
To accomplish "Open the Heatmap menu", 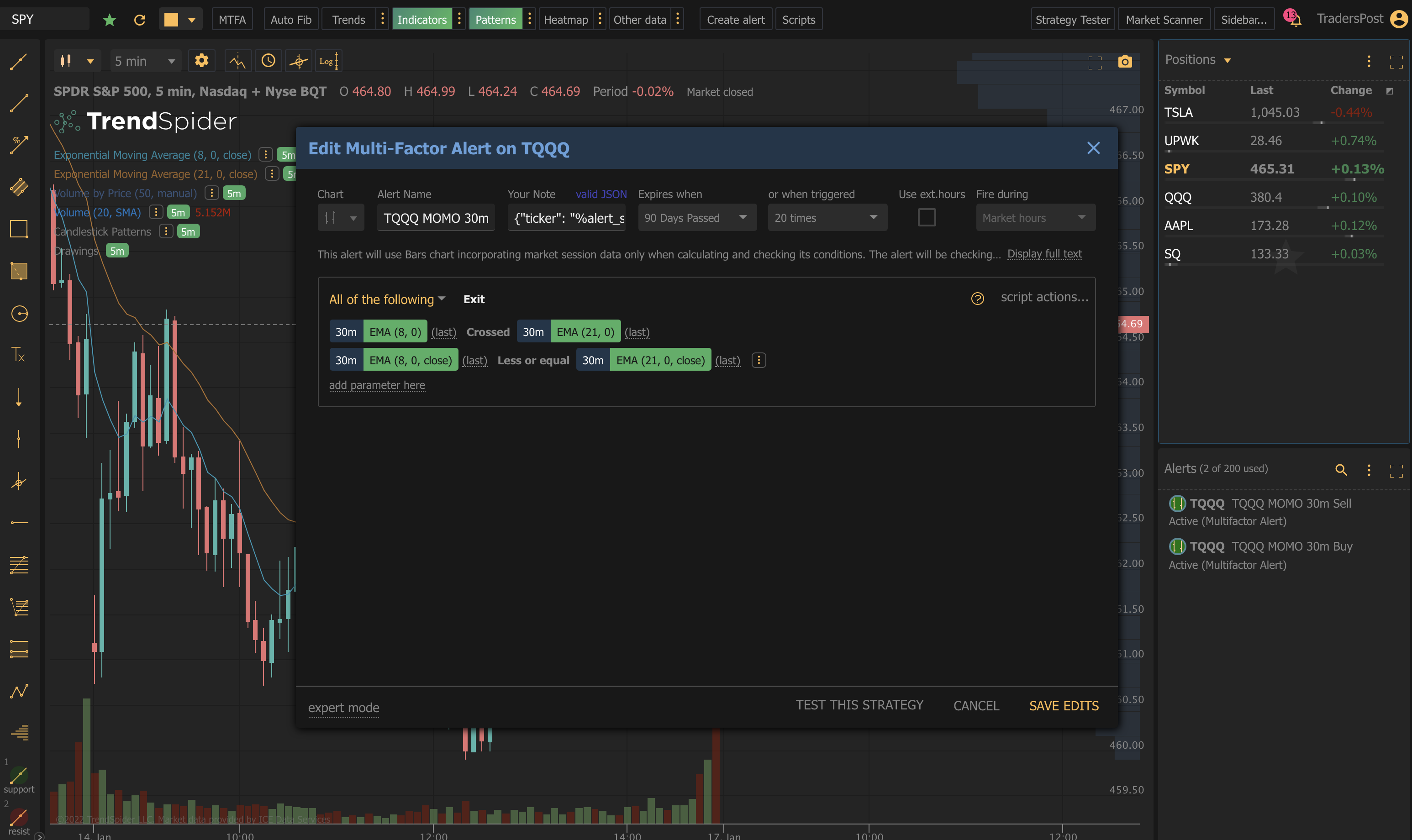I will coord(566,20).
